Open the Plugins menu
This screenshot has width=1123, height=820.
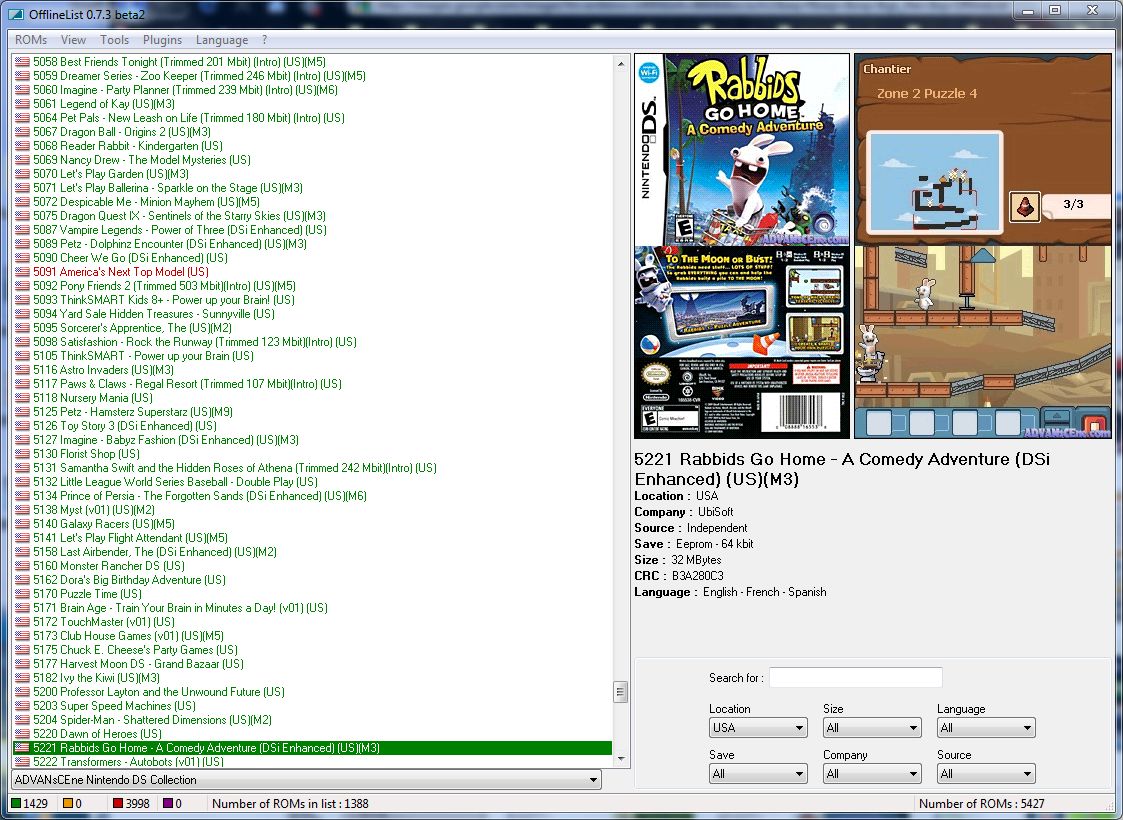pyautogui.click(x=165, y=40)
